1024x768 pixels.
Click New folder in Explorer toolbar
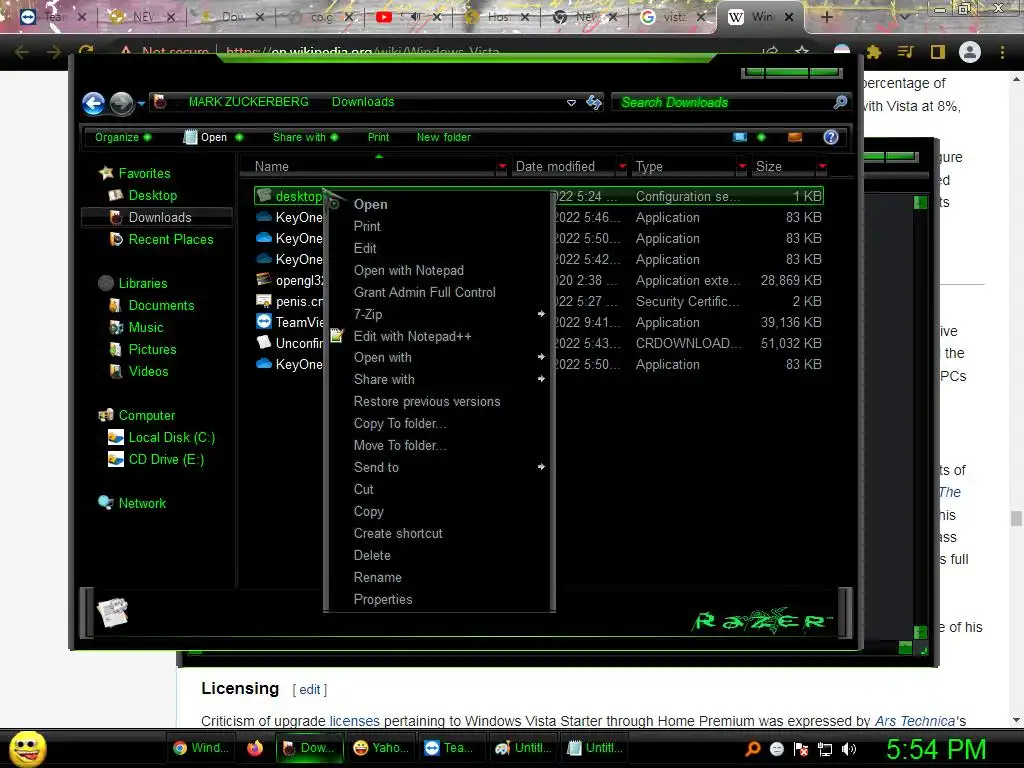[443, 137]
